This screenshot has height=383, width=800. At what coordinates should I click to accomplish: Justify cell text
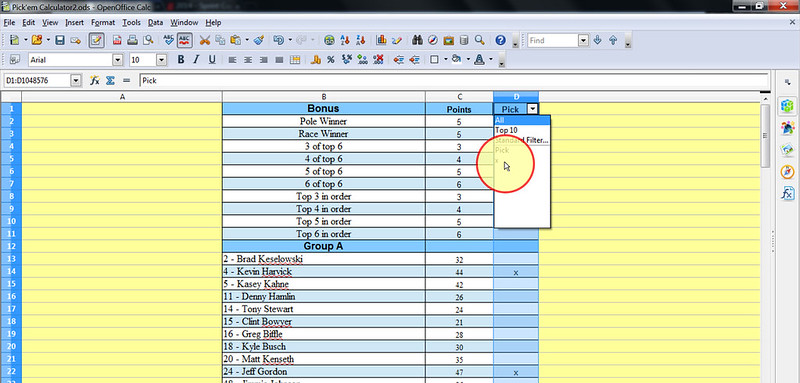[279, 60]
